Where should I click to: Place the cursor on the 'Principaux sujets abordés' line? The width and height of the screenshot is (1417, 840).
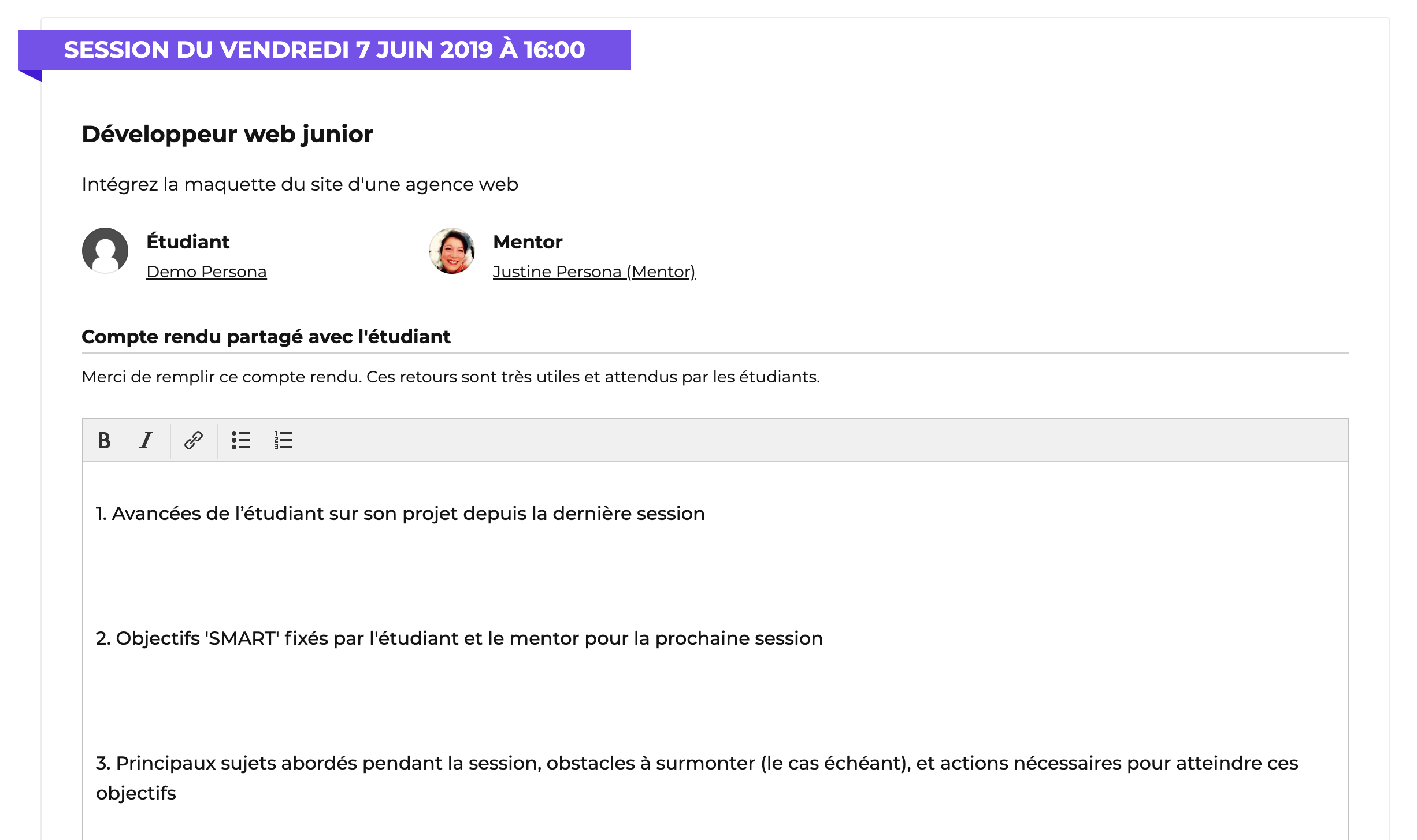pyautogui.click(x=696, y=763)
